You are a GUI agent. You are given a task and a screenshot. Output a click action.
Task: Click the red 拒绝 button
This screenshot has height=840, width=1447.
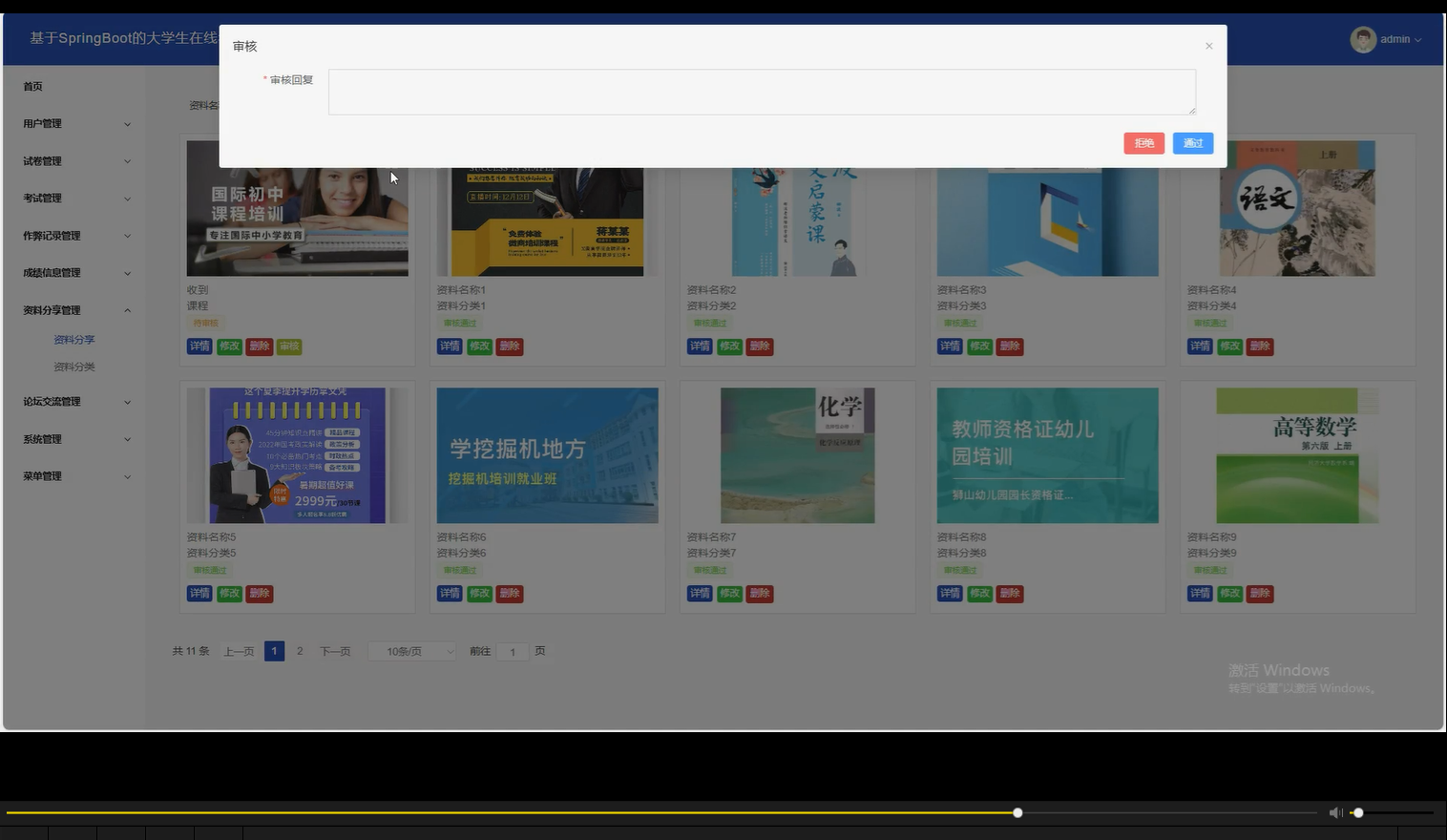pos(1143,143)
